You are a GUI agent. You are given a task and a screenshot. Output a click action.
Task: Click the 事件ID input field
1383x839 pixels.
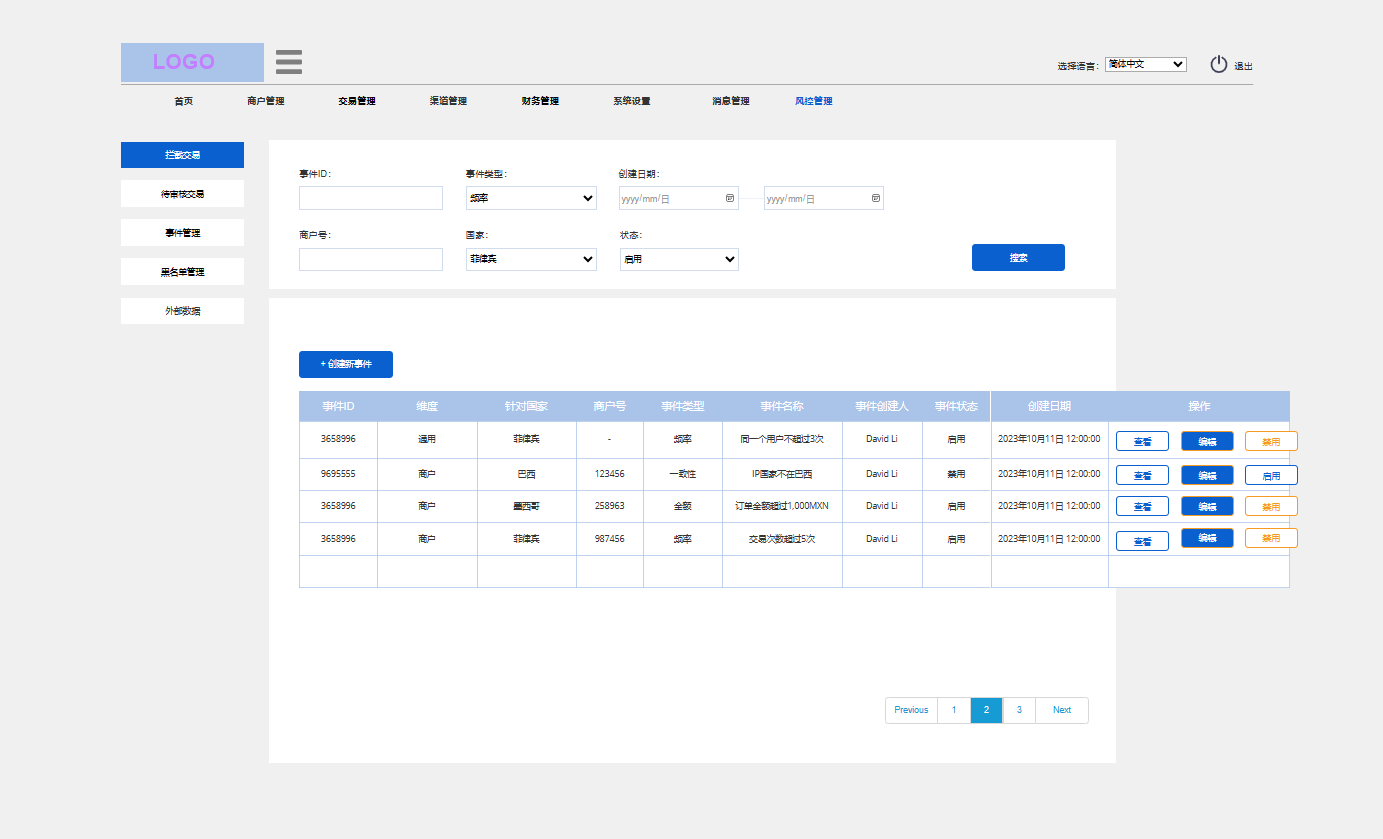[371, 198]
